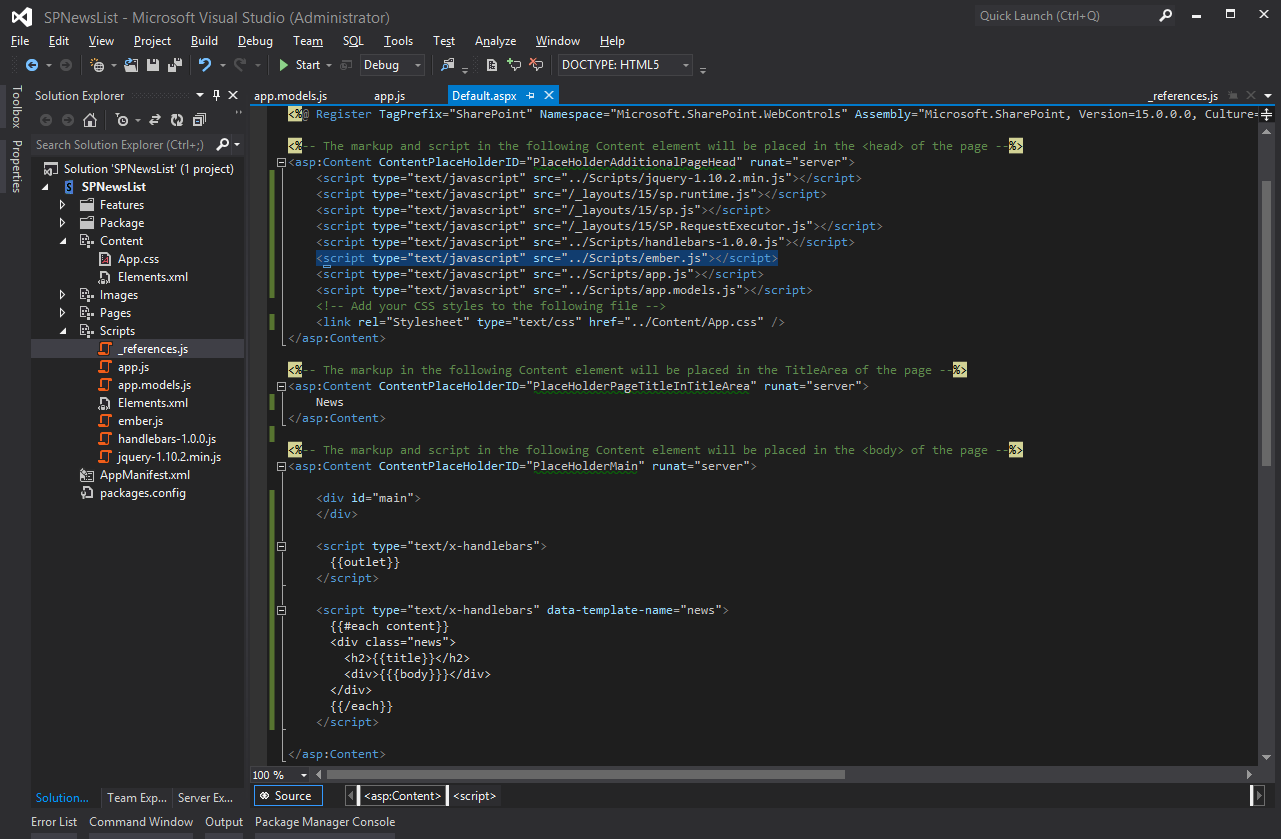This screenshot has height=839, width=1281.
Task: Click the Uncomment selection toolbar icon
Action: (536, 65)
